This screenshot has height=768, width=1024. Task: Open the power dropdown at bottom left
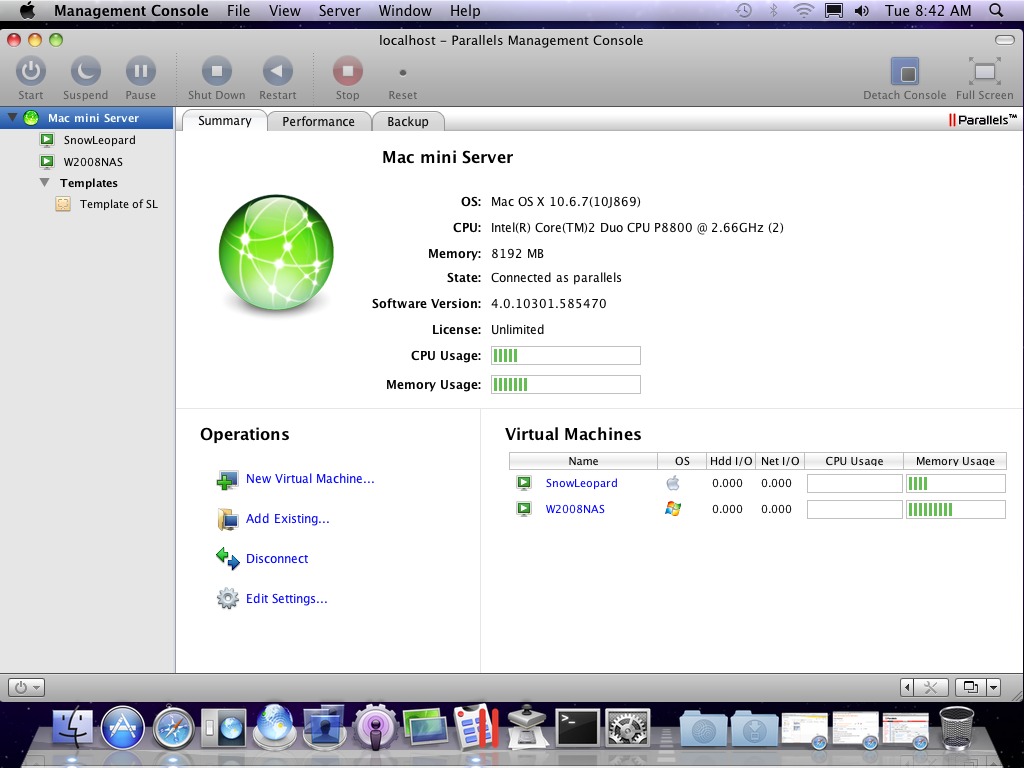pyautogui.click(x=26, y=687)
